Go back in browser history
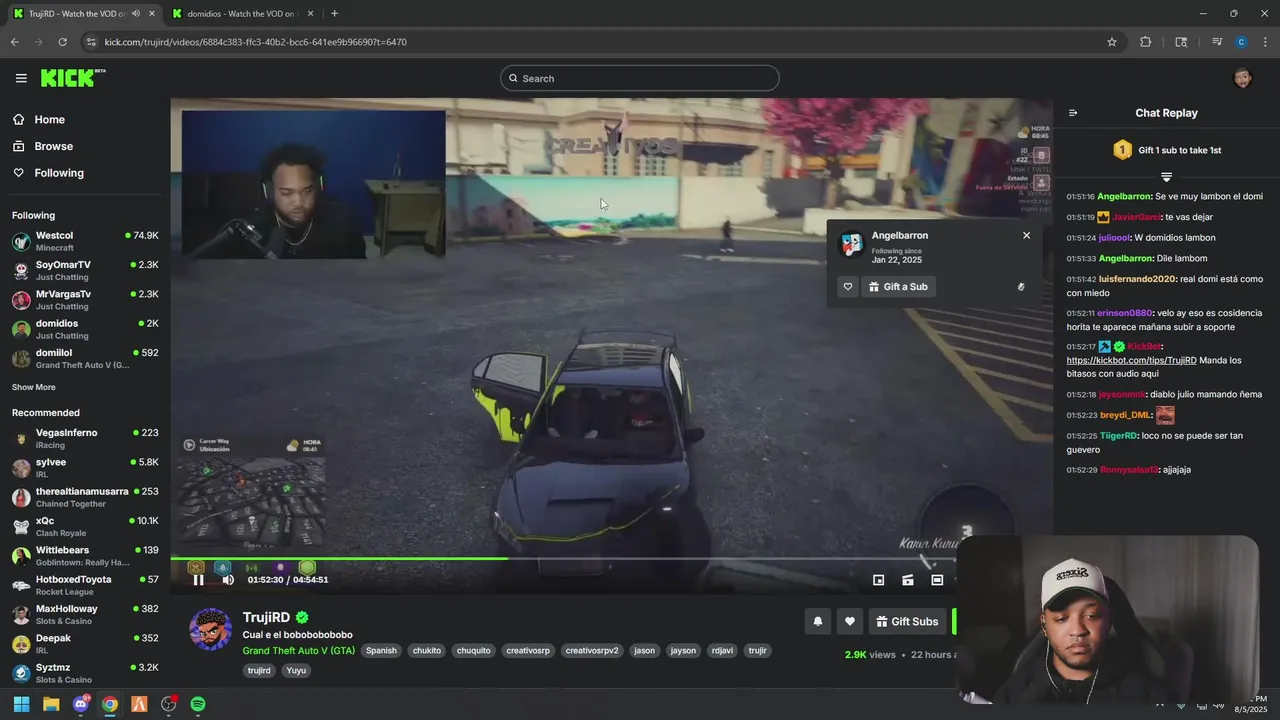 click(x=14, y=42)
